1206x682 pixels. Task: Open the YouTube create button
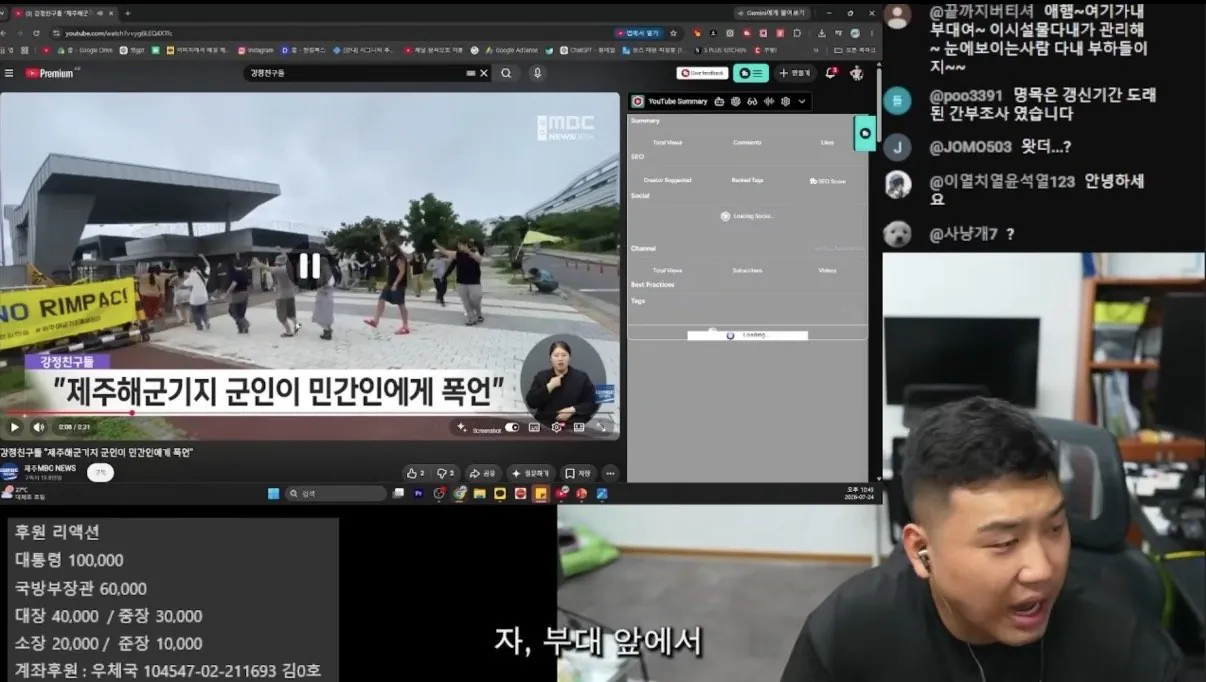click(x=795, y=73)
